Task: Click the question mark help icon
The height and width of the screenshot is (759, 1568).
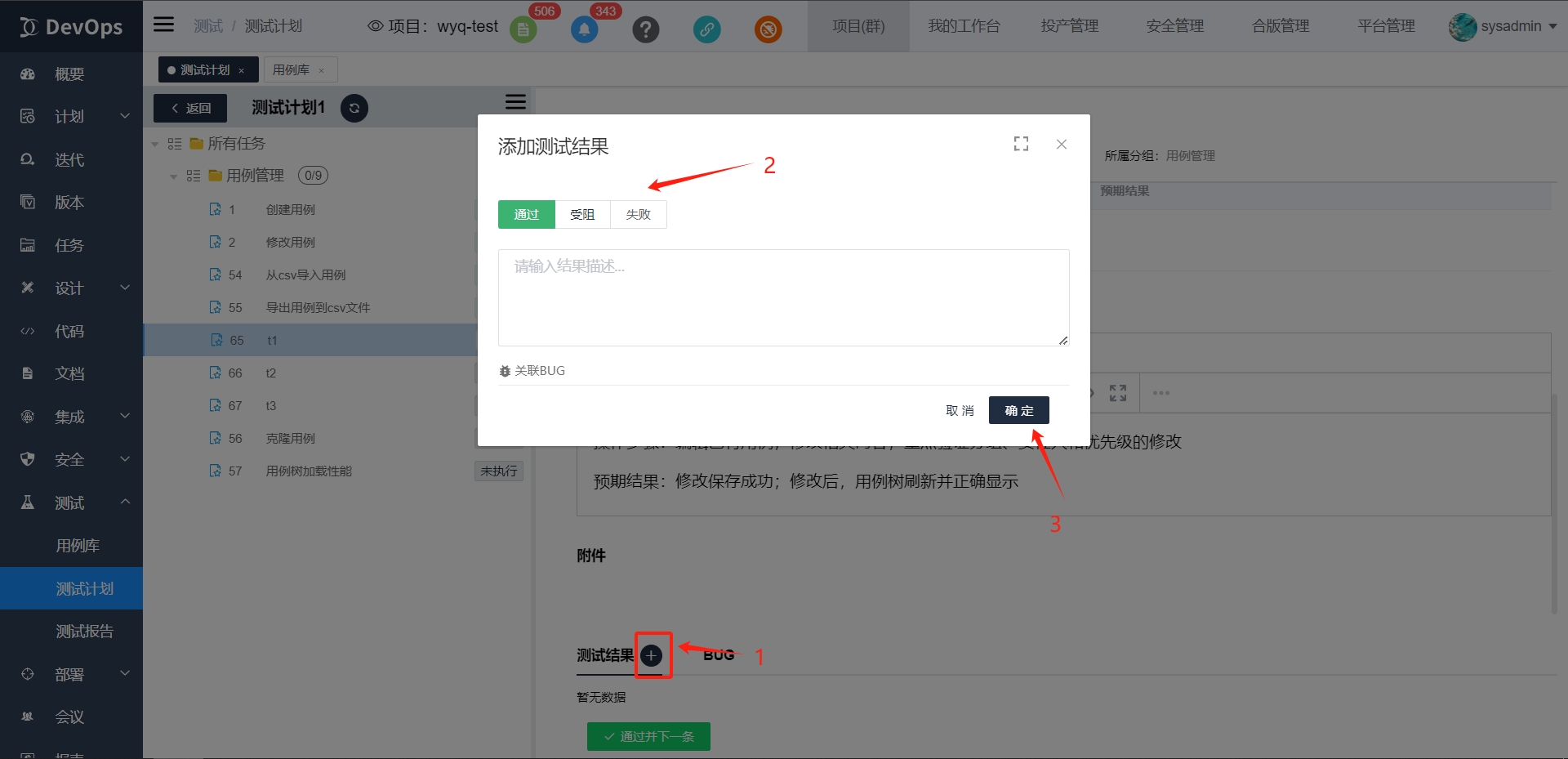Action: point(645,30)
